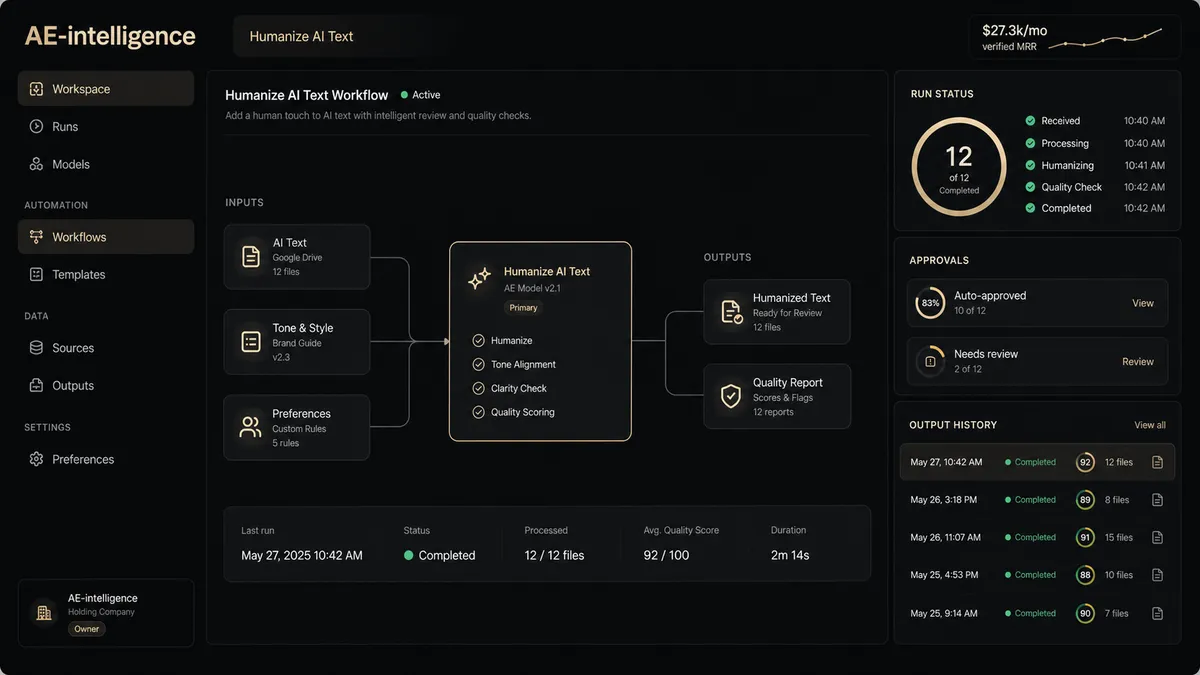Click the Outputs sidebar icon
This screenshot has height=675, width=1200.
[x=37, y=385]
